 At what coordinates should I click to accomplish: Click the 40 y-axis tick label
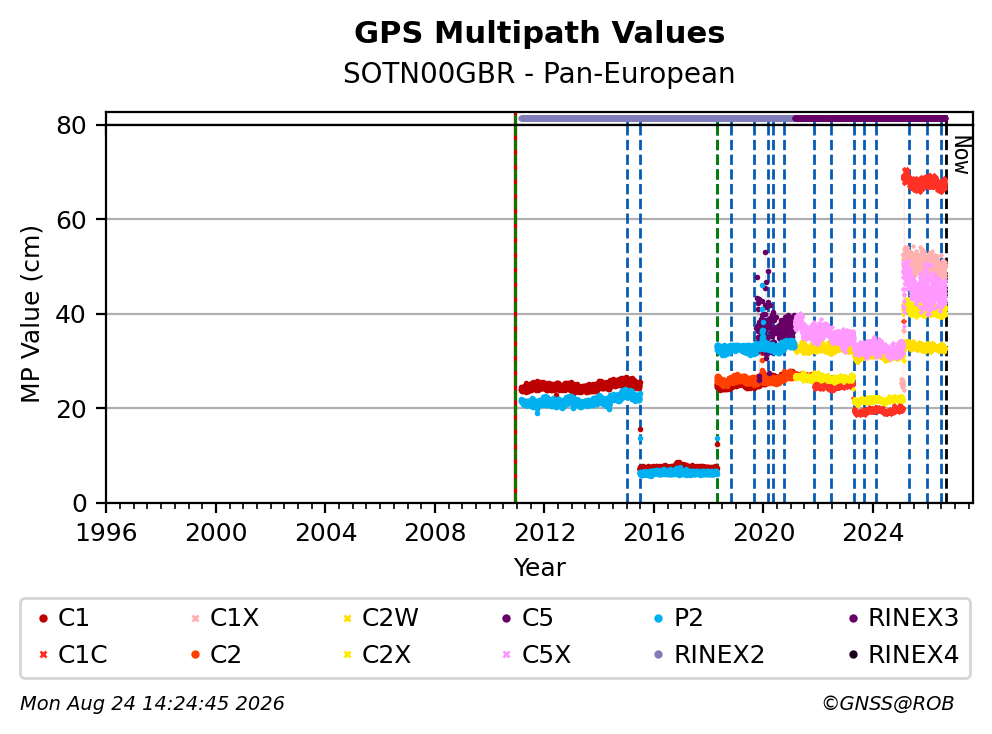[x=71, y=314]
